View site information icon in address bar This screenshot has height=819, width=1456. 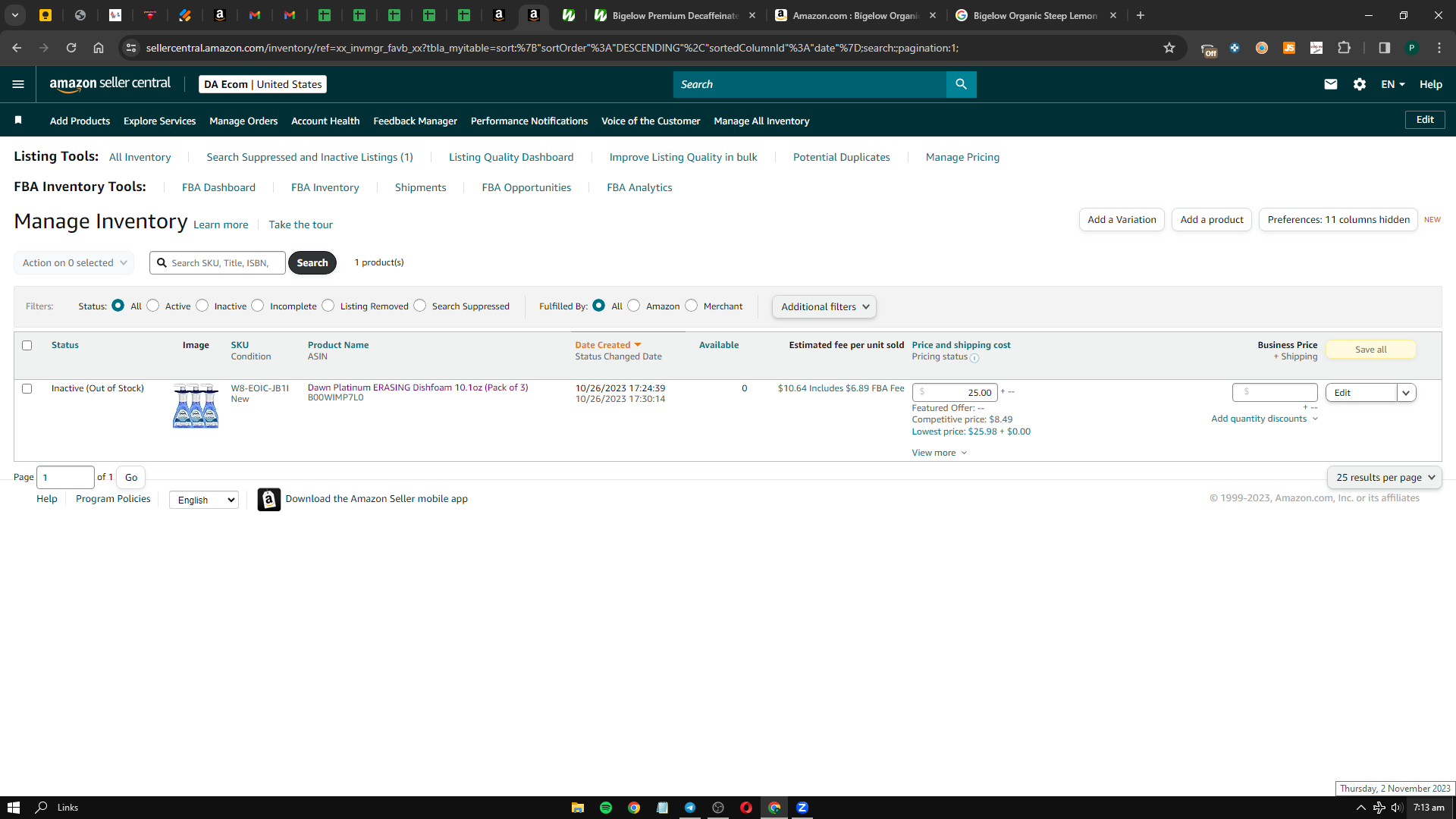pyautogui.click(x=130, y=48)
